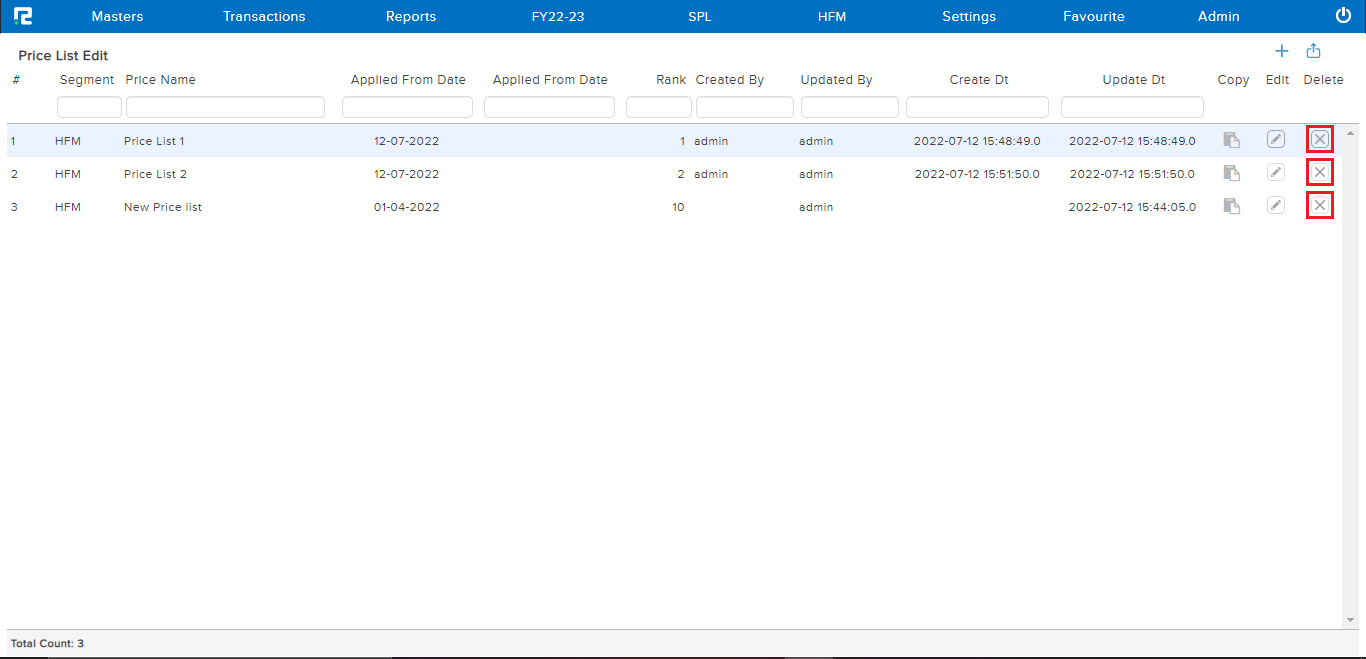Viewport: 1366px width, 659px height.
Task: Open the Masters menu
Action: 117,17
